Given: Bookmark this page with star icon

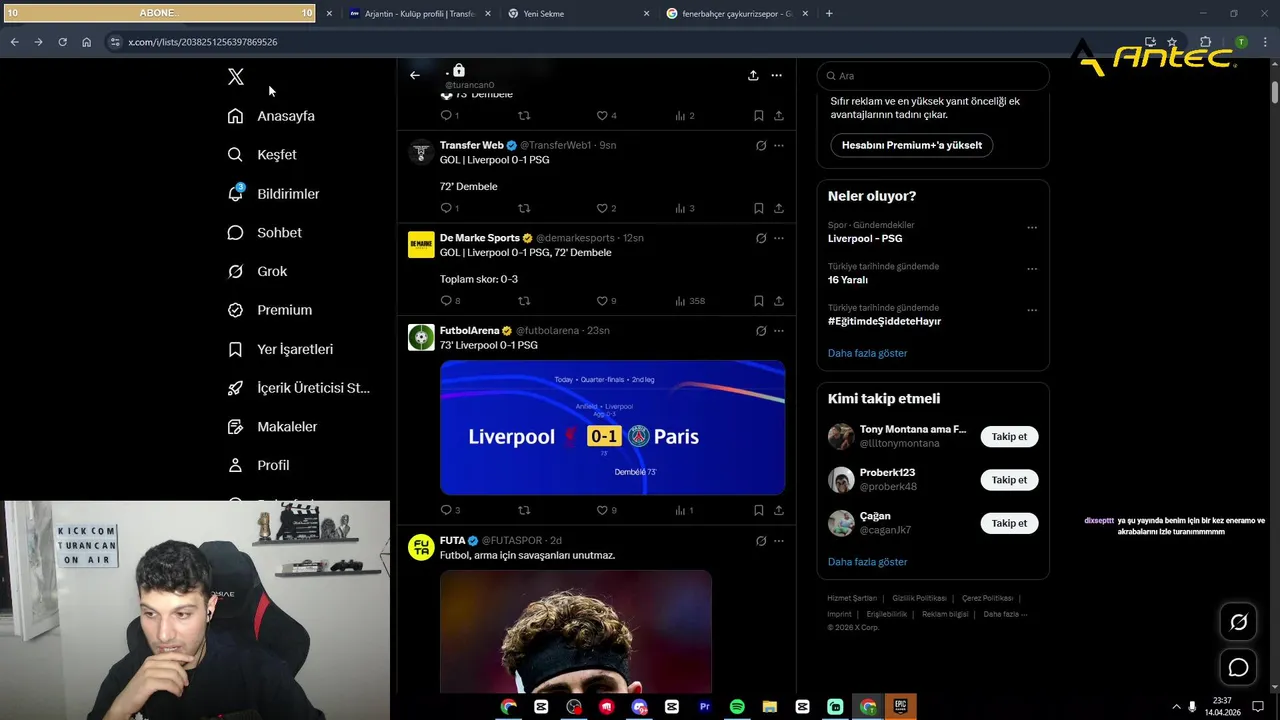Looking at the screenshot, I should (1172, 42).
